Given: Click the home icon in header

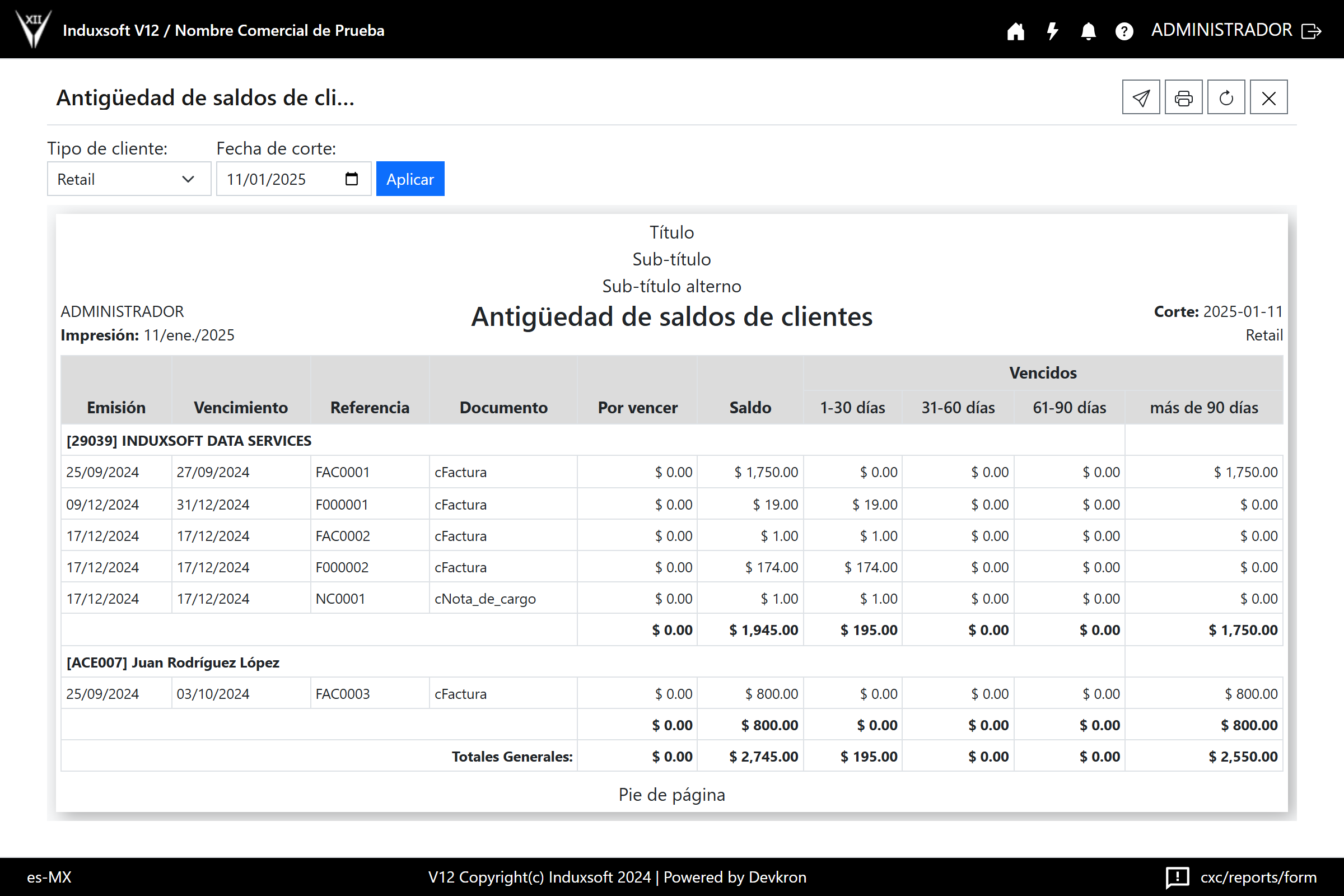Looking at the screenshot, I should click(1015, 31).
